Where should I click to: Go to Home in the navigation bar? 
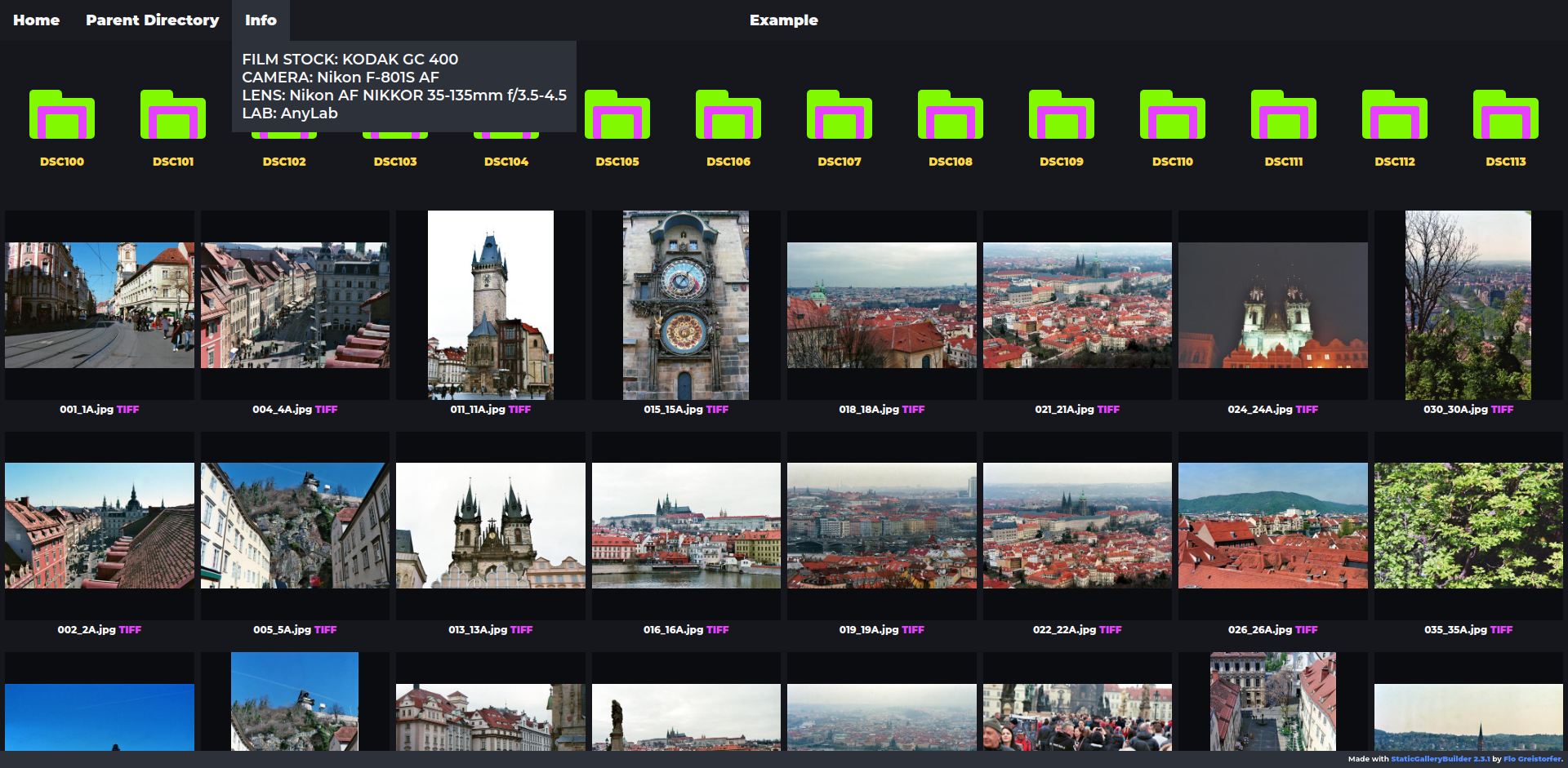[36, 20]
